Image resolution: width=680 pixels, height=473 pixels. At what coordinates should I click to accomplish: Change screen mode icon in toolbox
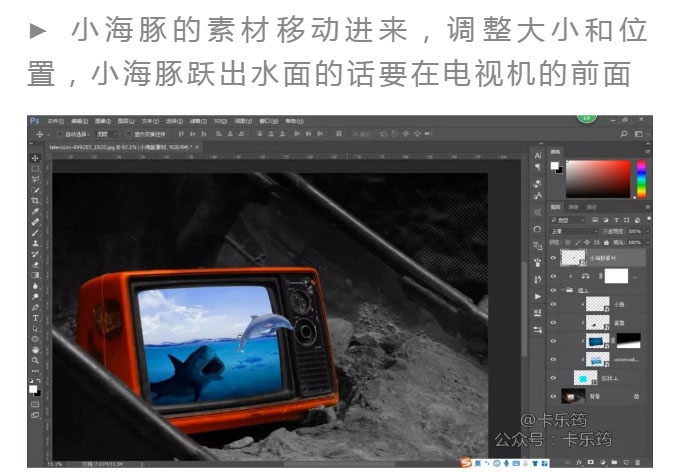(x=35, y=415)
